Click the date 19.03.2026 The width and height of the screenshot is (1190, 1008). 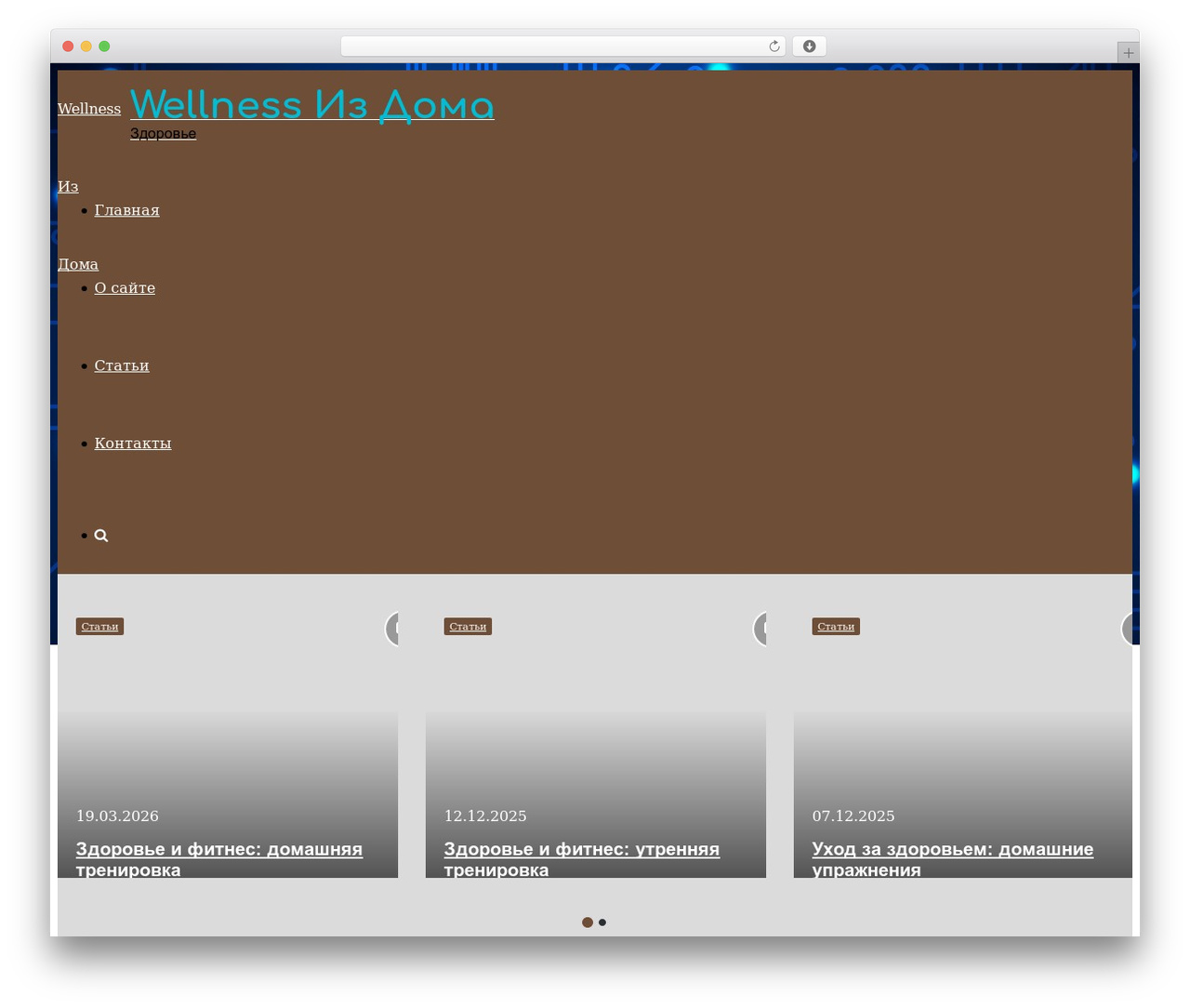[117, 816]
